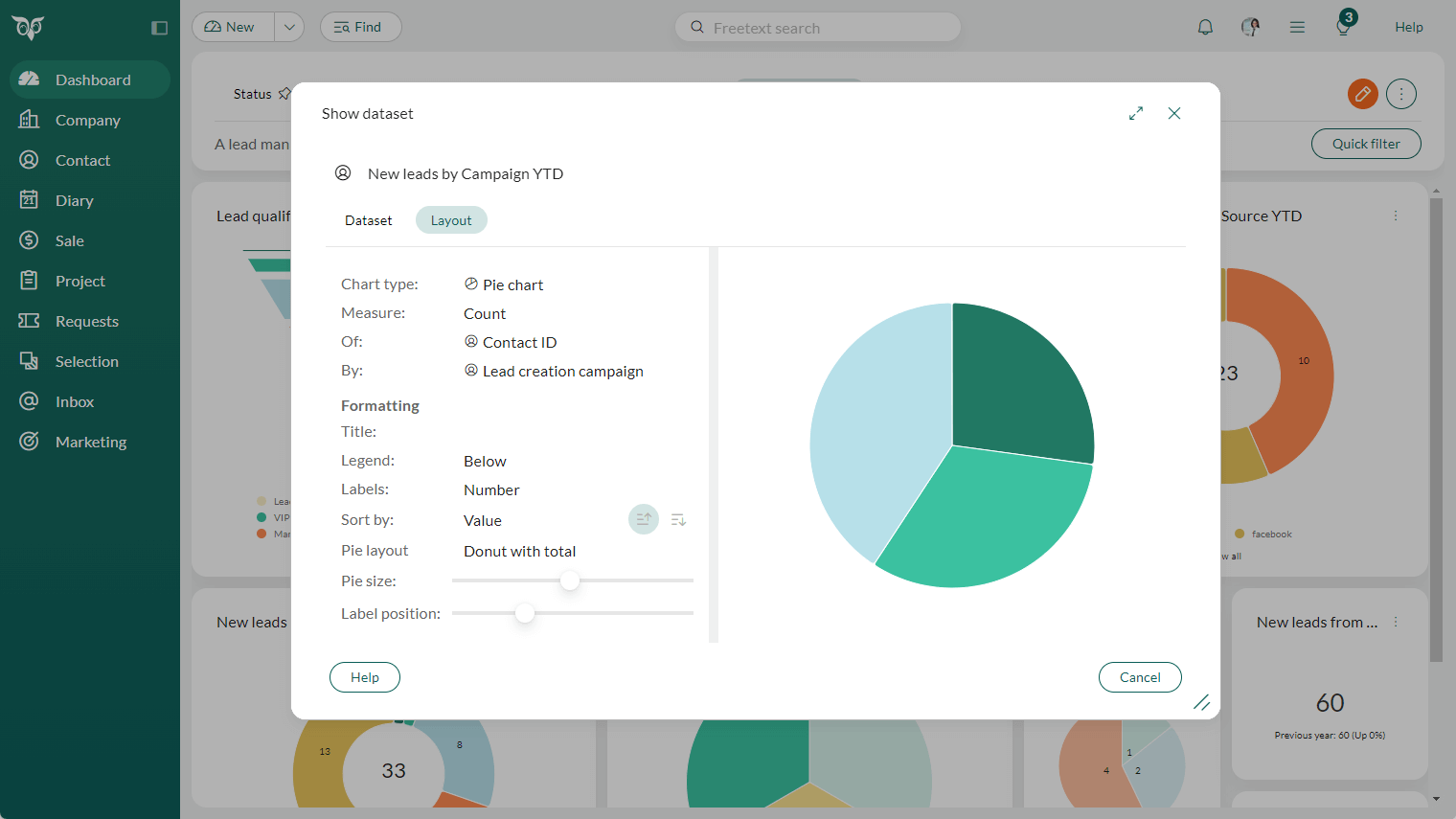The image size is (1456, 819).
Task: Cancel the Show dataset dialog
Action: click(1140, 677)
